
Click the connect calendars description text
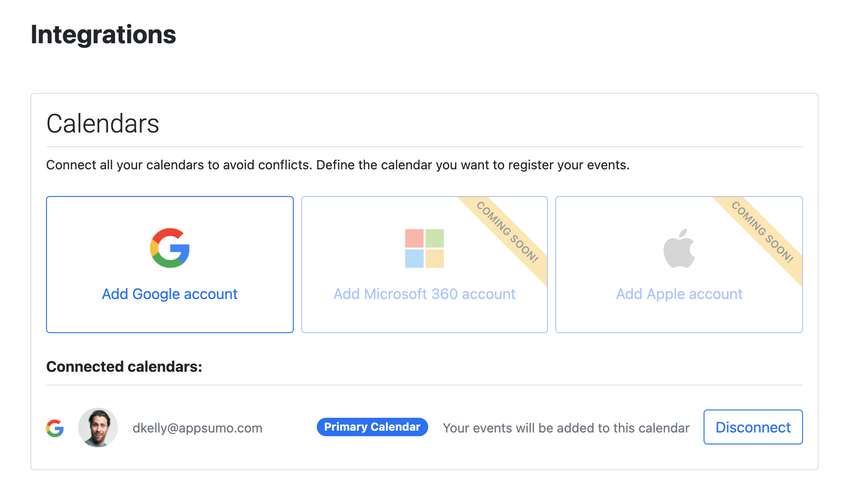point(338,165)
